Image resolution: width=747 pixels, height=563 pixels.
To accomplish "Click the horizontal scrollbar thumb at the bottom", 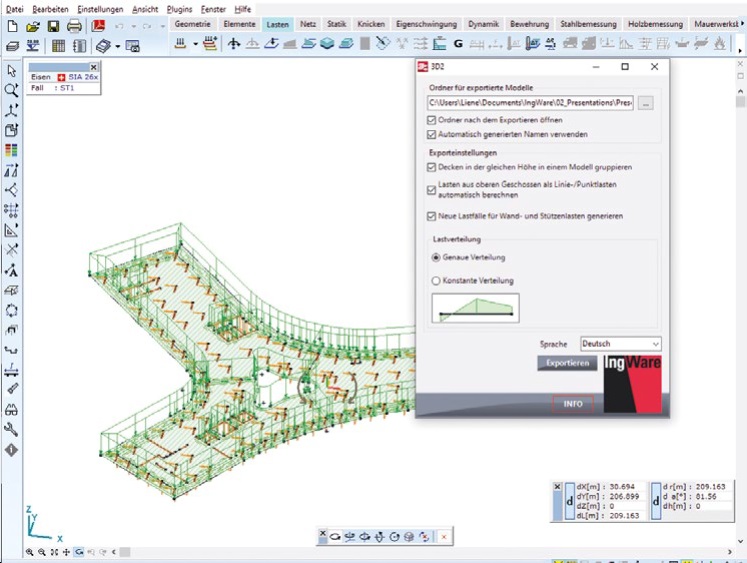I will click(125, 552).
